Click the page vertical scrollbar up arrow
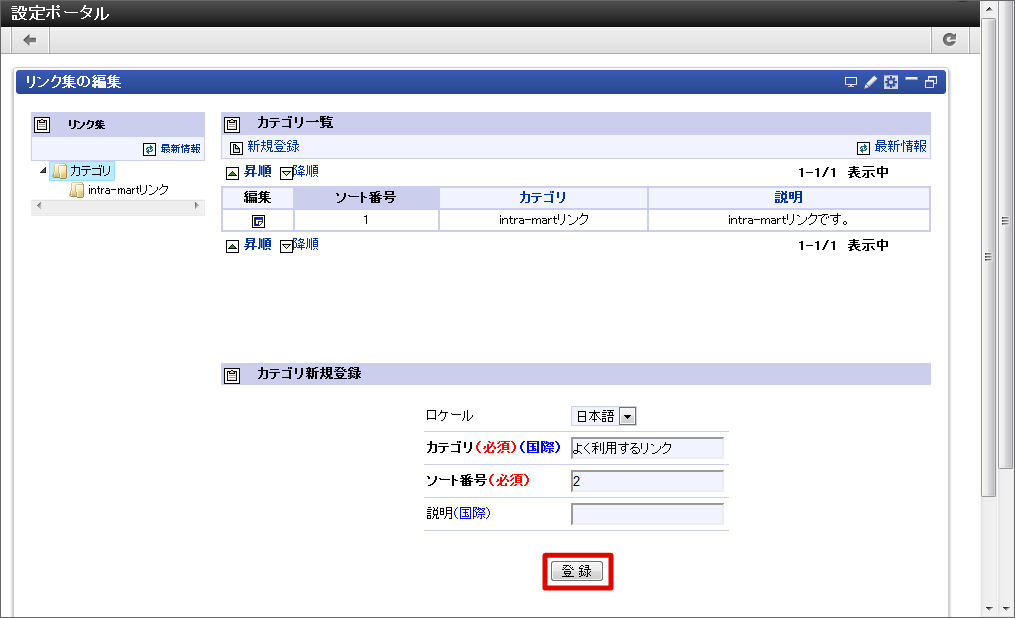 pos(988,9)
